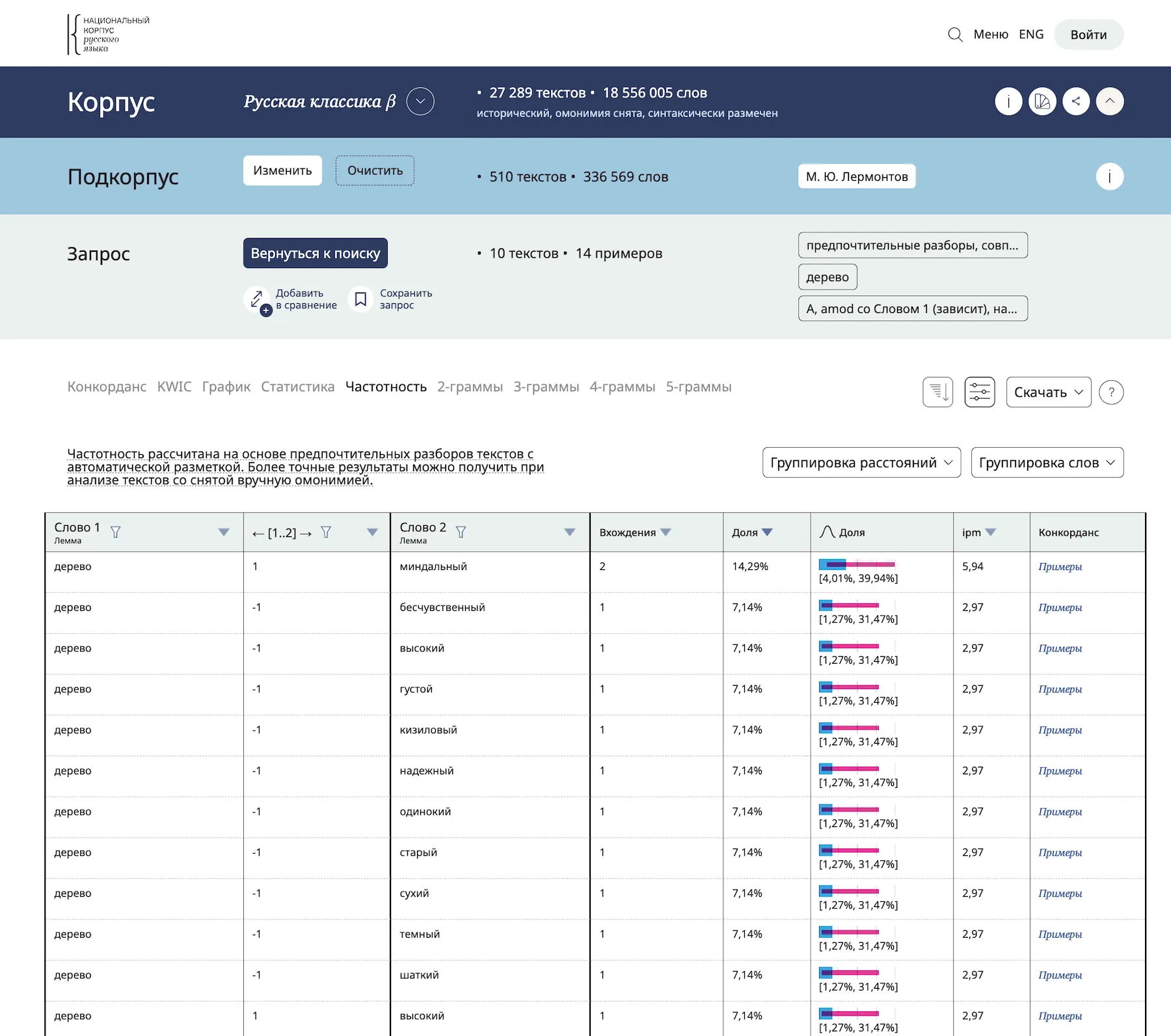Image resolution: width=1171 pixels, height=1036 pixels.
Task: Click the A, amod со Словом 1 query tag
Action: [913, 308]
